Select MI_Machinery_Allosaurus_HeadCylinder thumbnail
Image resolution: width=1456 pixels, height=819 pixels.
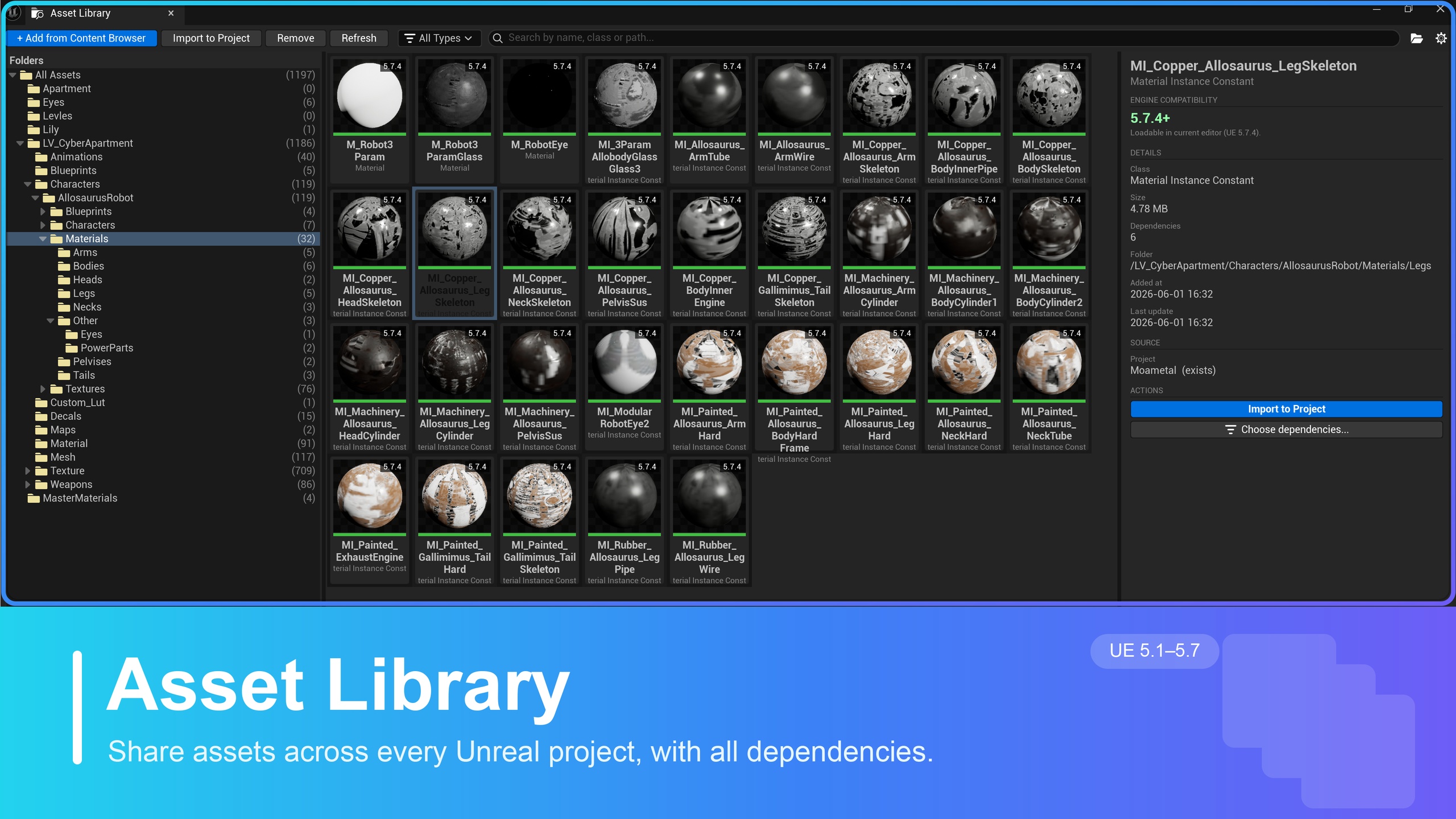click(370, 362)
